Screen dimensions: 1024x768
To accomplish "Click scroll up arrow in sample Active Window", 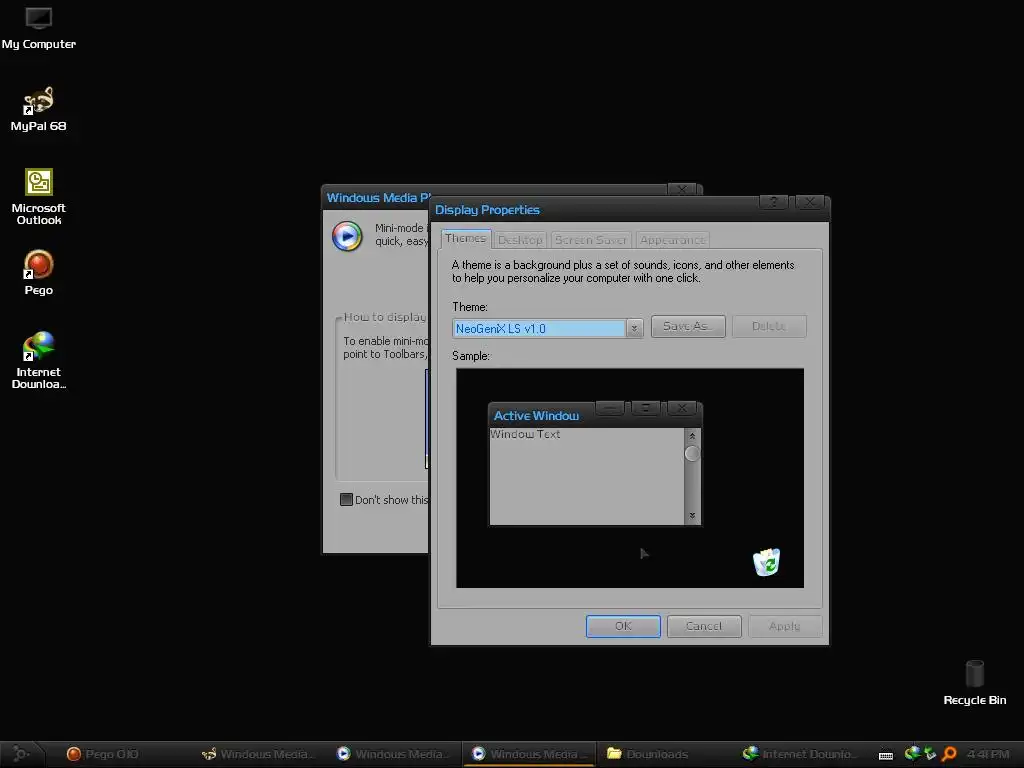I will click(x=692, y=436).
